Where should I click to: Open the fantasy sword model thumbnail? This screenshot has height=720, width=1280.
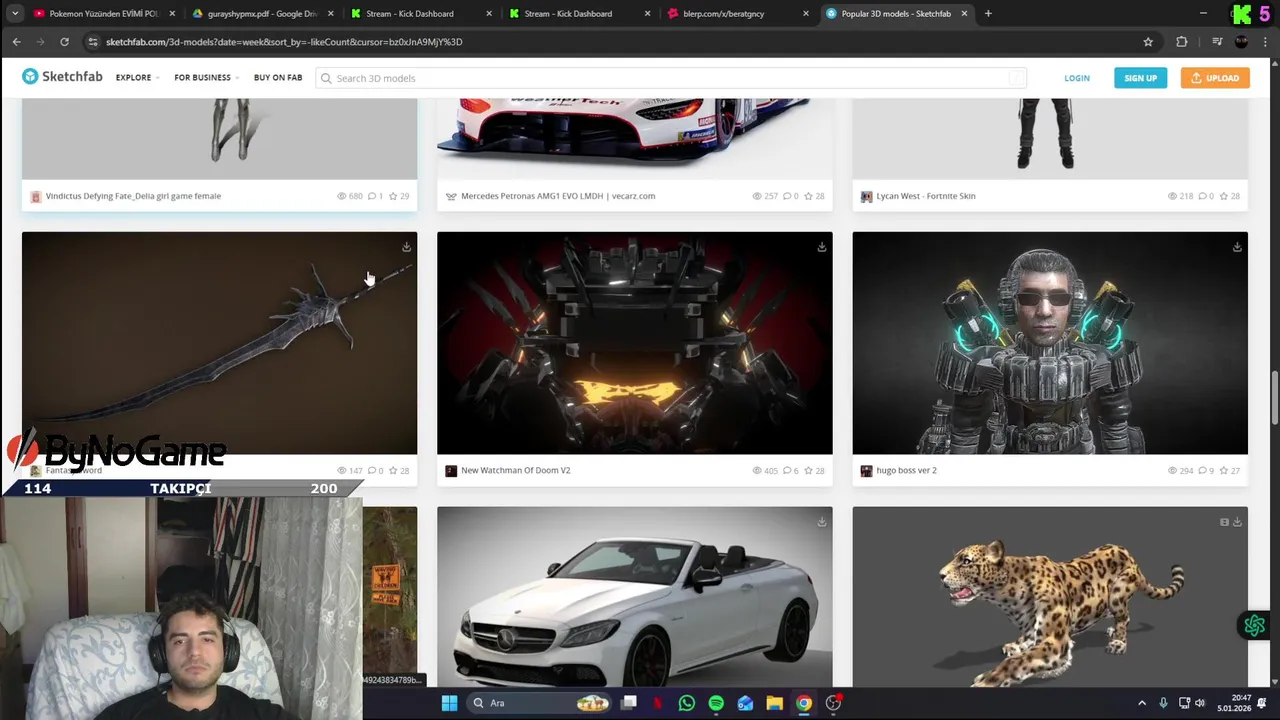click(x=219, y=343)
